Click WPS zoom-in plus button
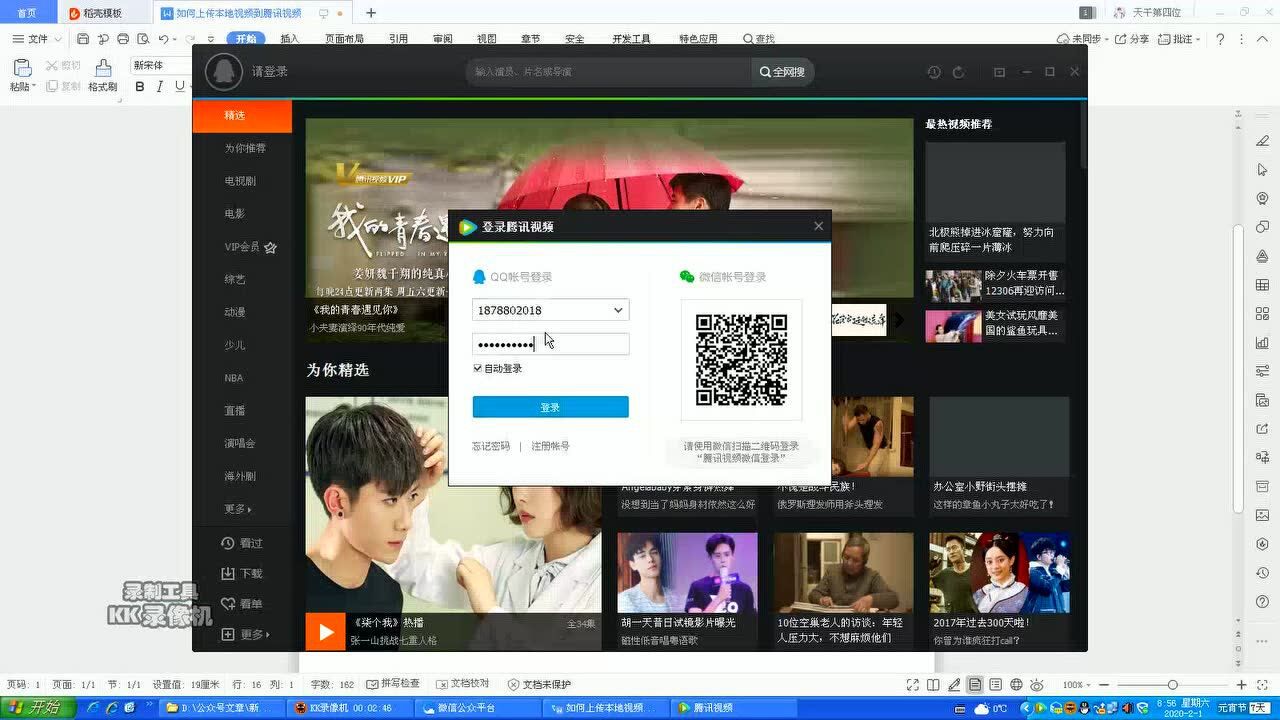 click(x=1241, y=685)
